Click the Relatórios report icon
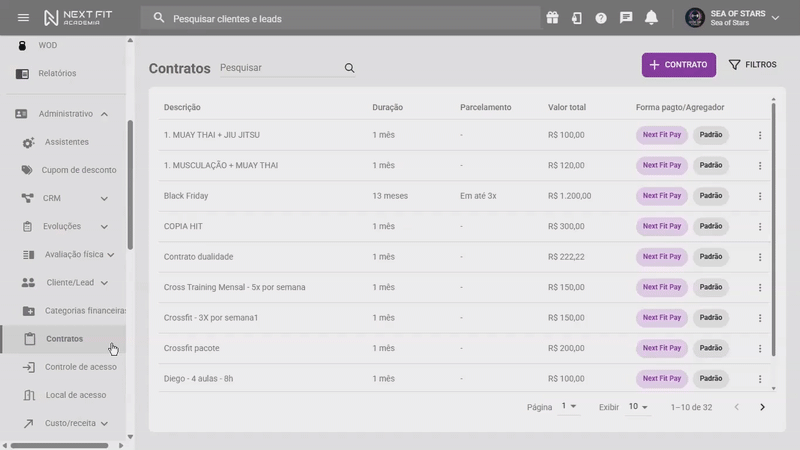 [22, 73]
